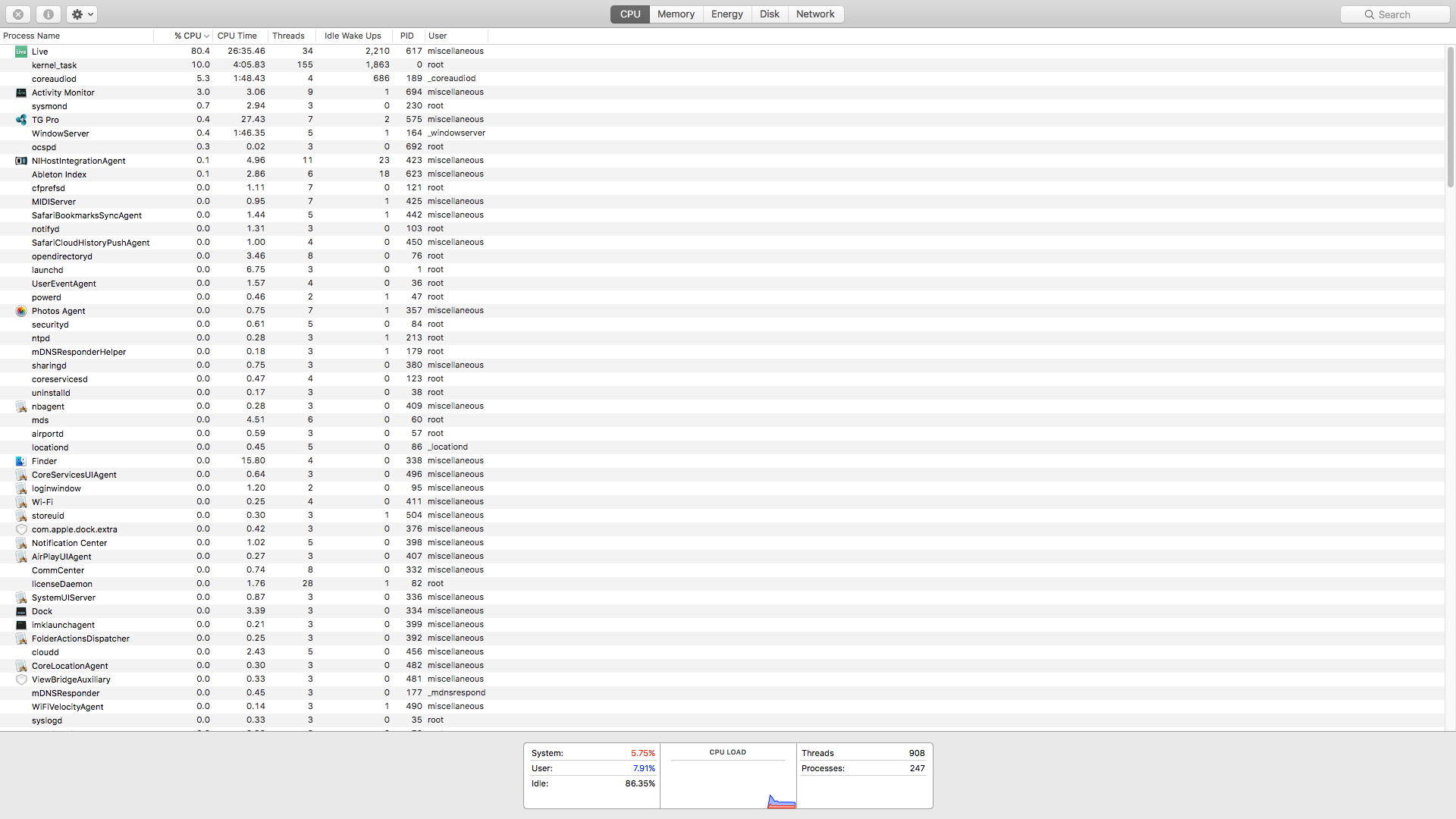This screenshot has width=1456, height=819.
Task: Click the storeuid process icon
Action: [x=21, y=516]
